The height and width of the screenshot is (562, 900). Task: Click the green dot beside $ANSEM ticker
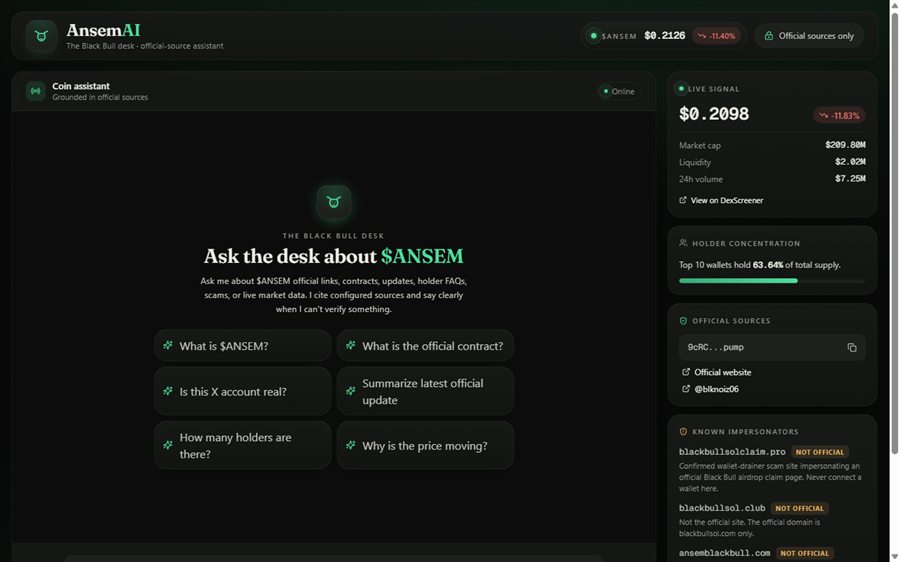tap(593, 36)
